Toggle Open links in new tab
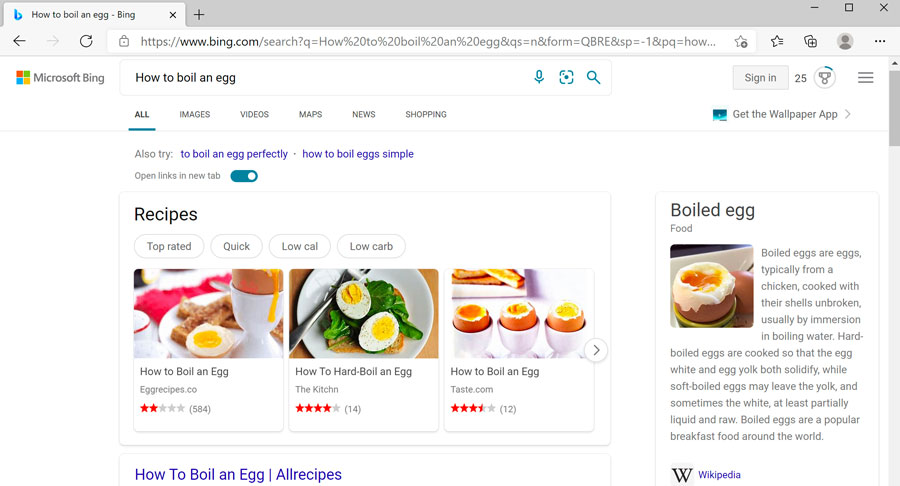Screen dimensions: 900x486 coord(244,176)
